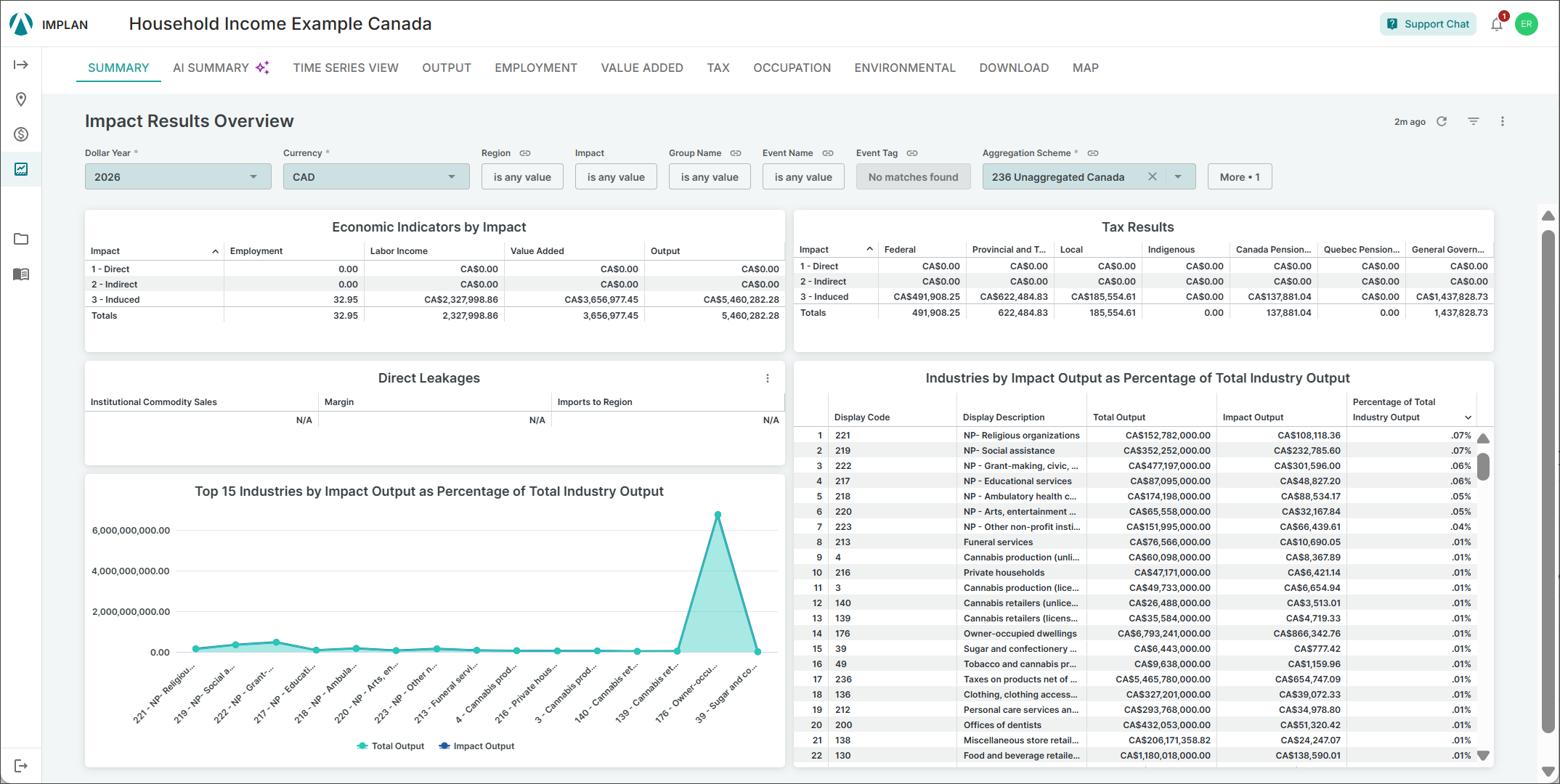
Task: Click the Support Chat button
Action: coord(1428,24)
